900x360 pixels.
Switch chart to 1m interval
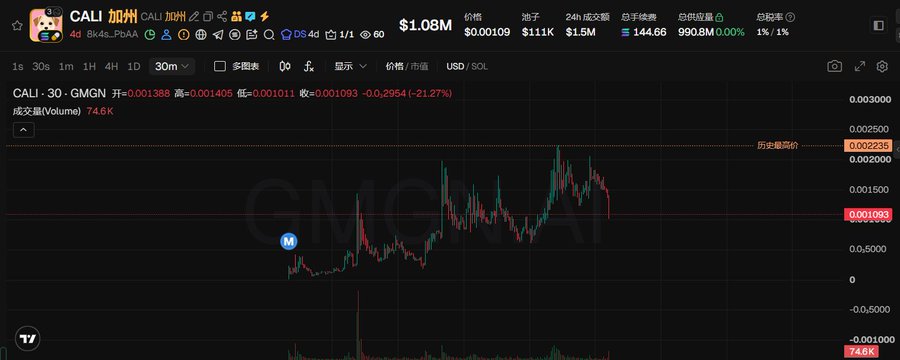coord(66,67)
